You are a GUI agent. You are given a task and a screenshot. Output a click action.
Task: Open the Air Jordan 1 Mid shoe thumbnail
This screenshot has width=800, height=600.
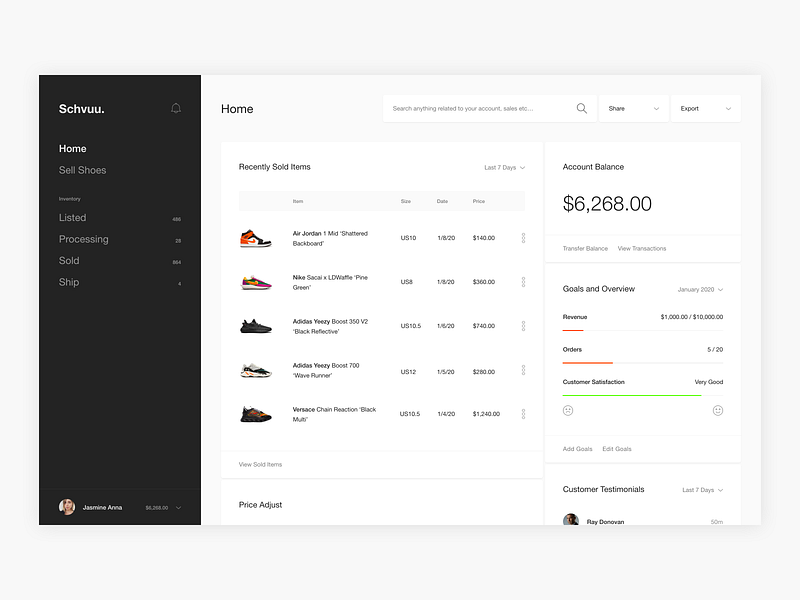point(256,238)
